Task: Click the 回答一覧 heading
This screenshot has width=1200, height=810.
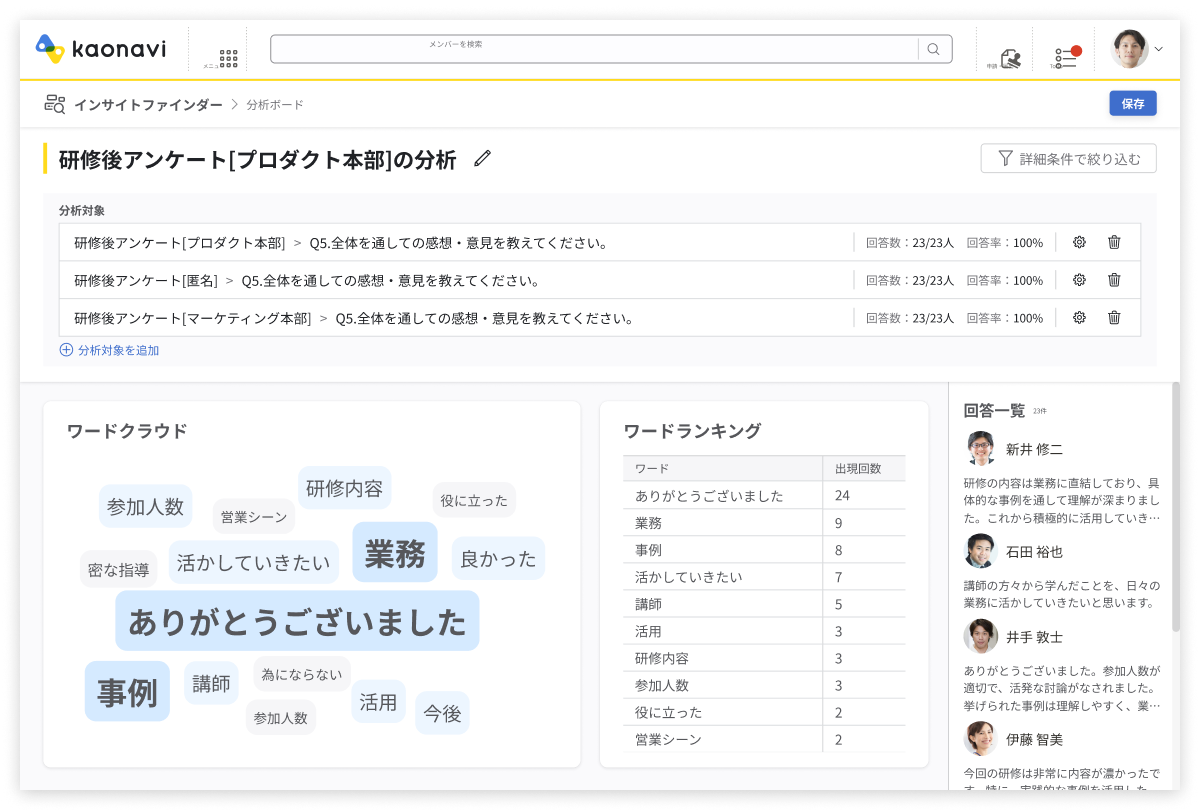Action: (994, 410)
